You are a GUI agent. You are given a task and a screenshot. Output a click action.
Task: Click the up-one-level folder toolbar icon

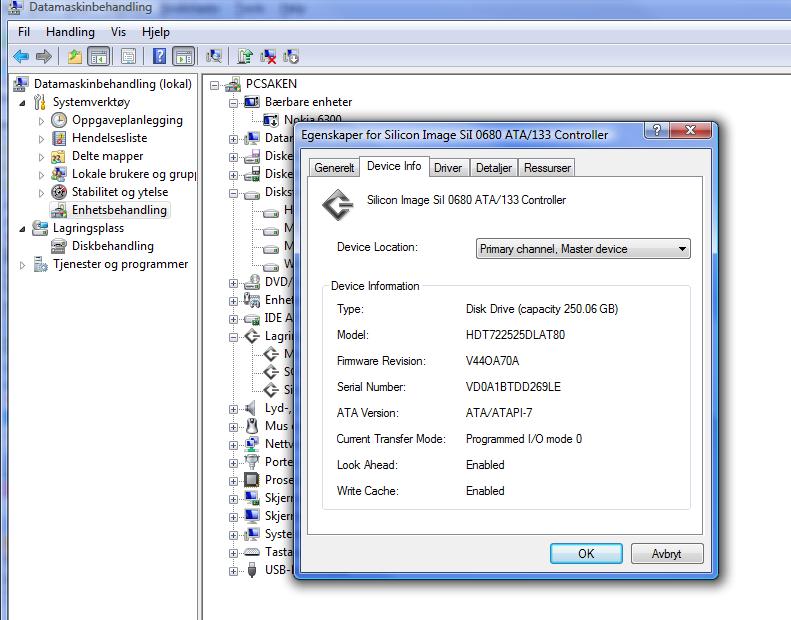[x=75, y=57]
